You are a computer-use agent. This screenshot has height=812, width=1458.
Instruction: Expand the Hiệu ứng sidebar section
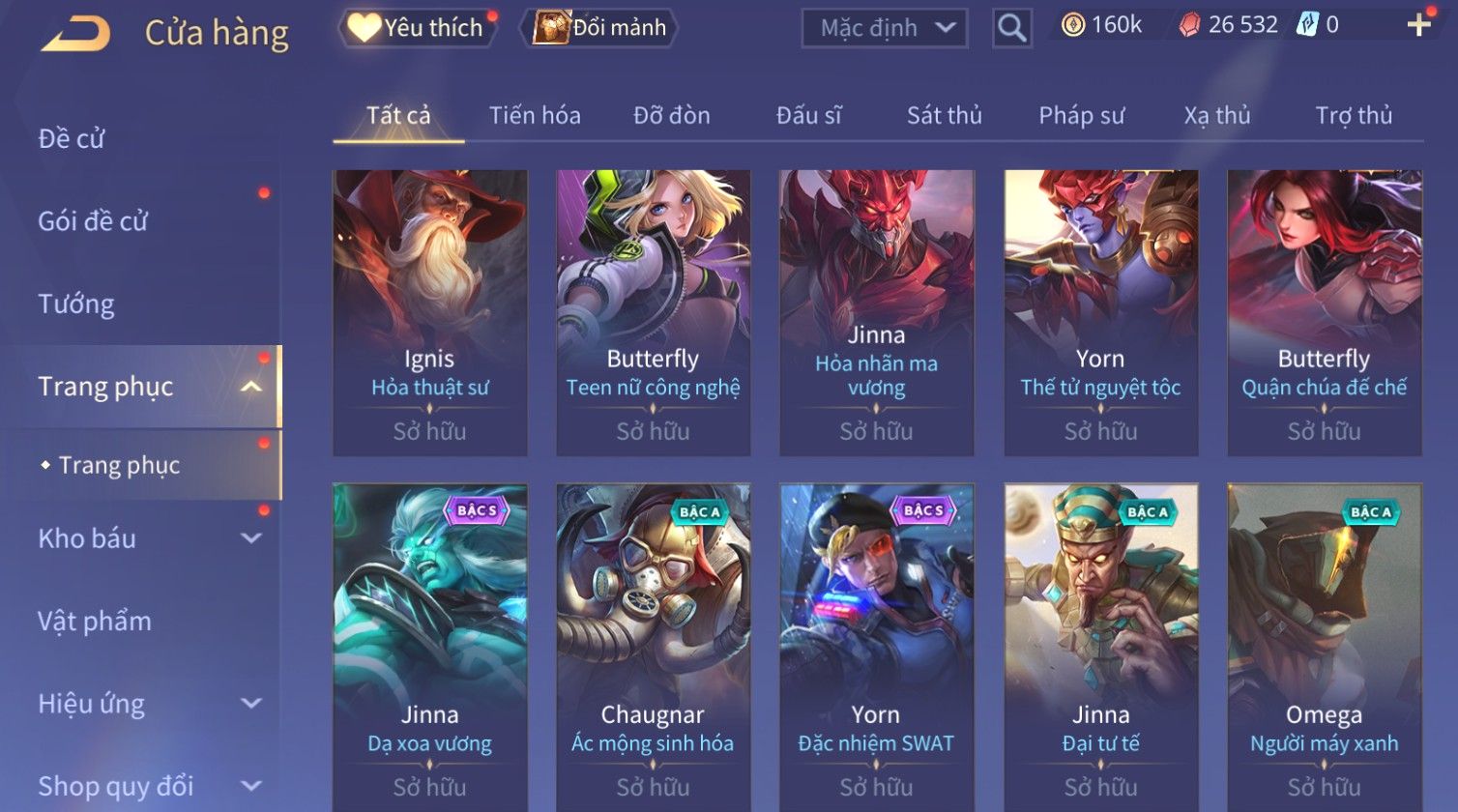point(250,704)
